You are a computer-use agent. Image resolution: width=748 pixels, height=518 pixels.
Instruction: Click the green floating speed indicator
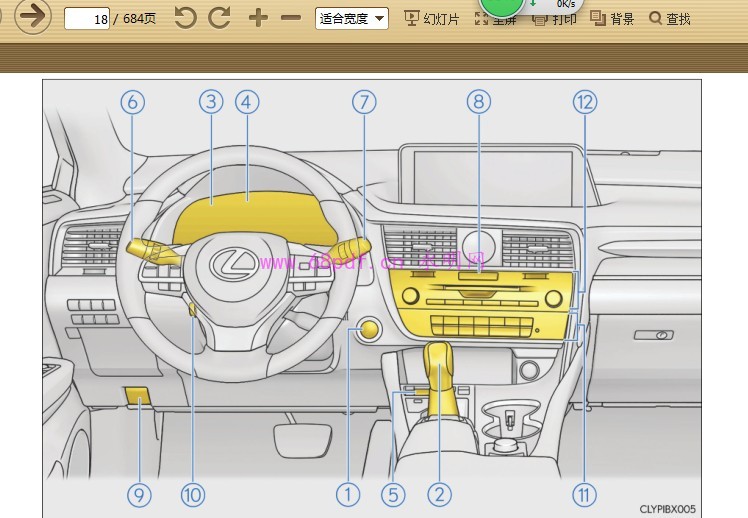[x=501, y=6]
